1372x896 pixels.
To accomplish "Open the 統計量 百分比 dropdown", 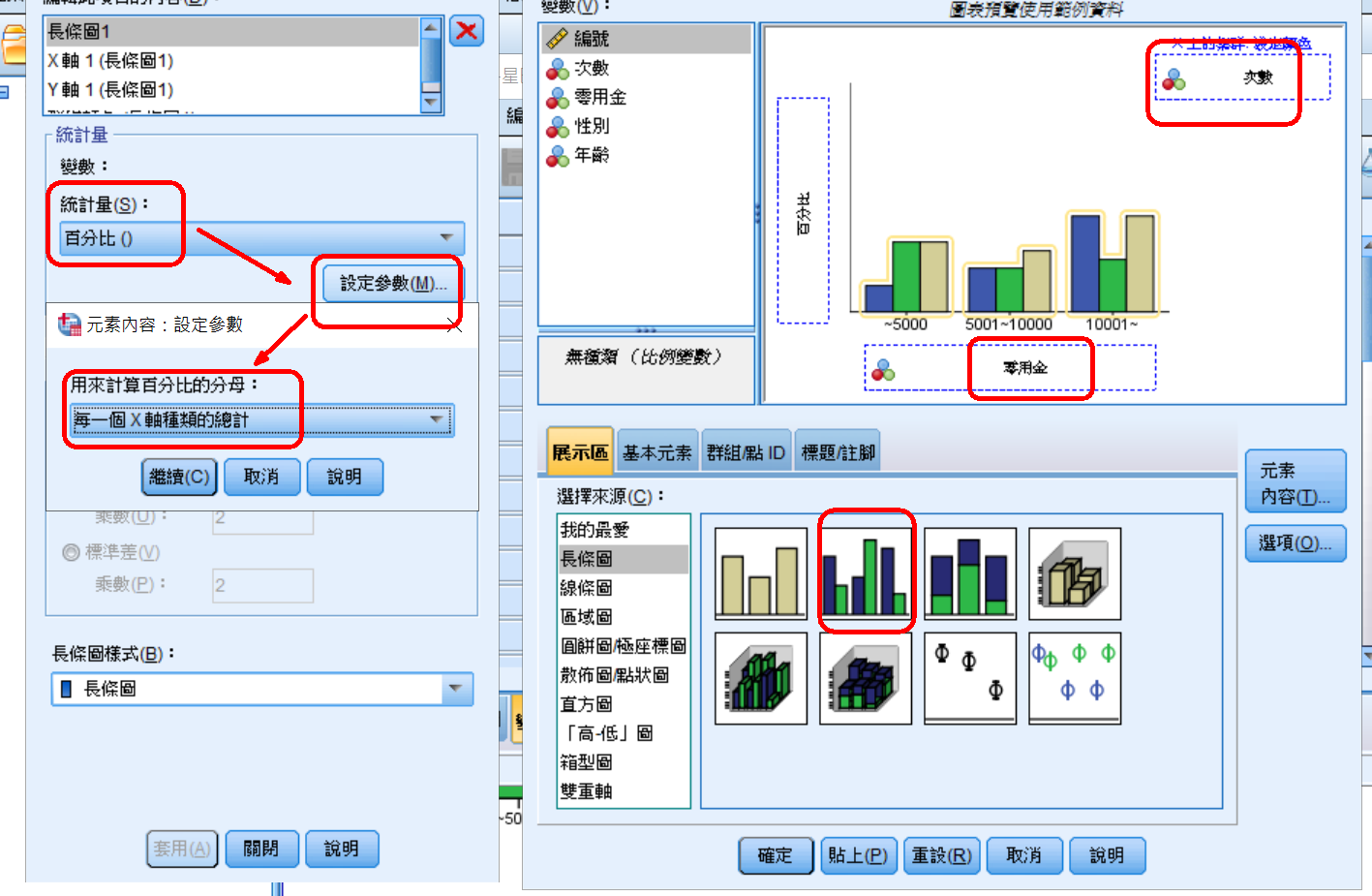I will (x=261, y=238).
